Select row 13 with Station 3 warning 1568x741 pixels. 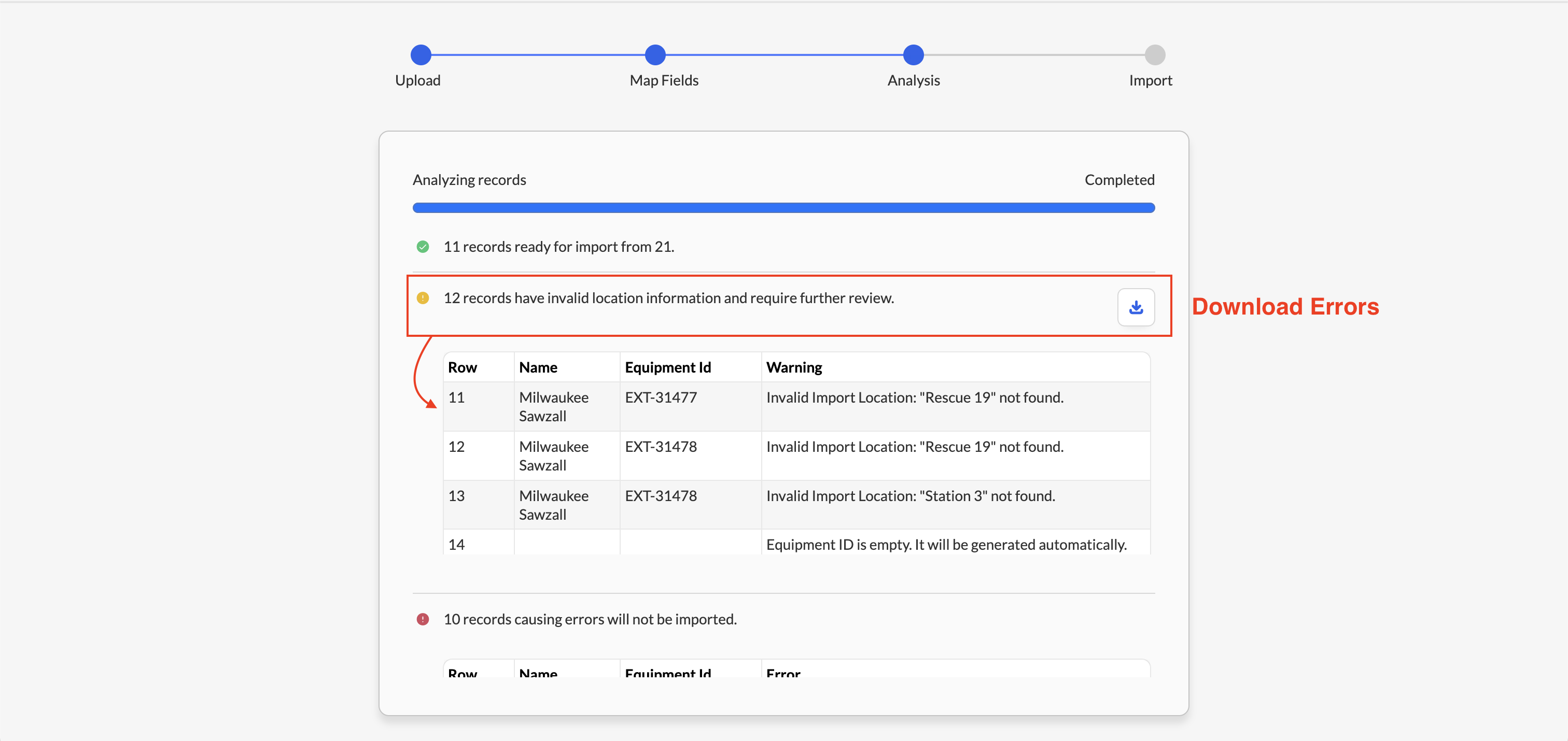pos(796,505)
